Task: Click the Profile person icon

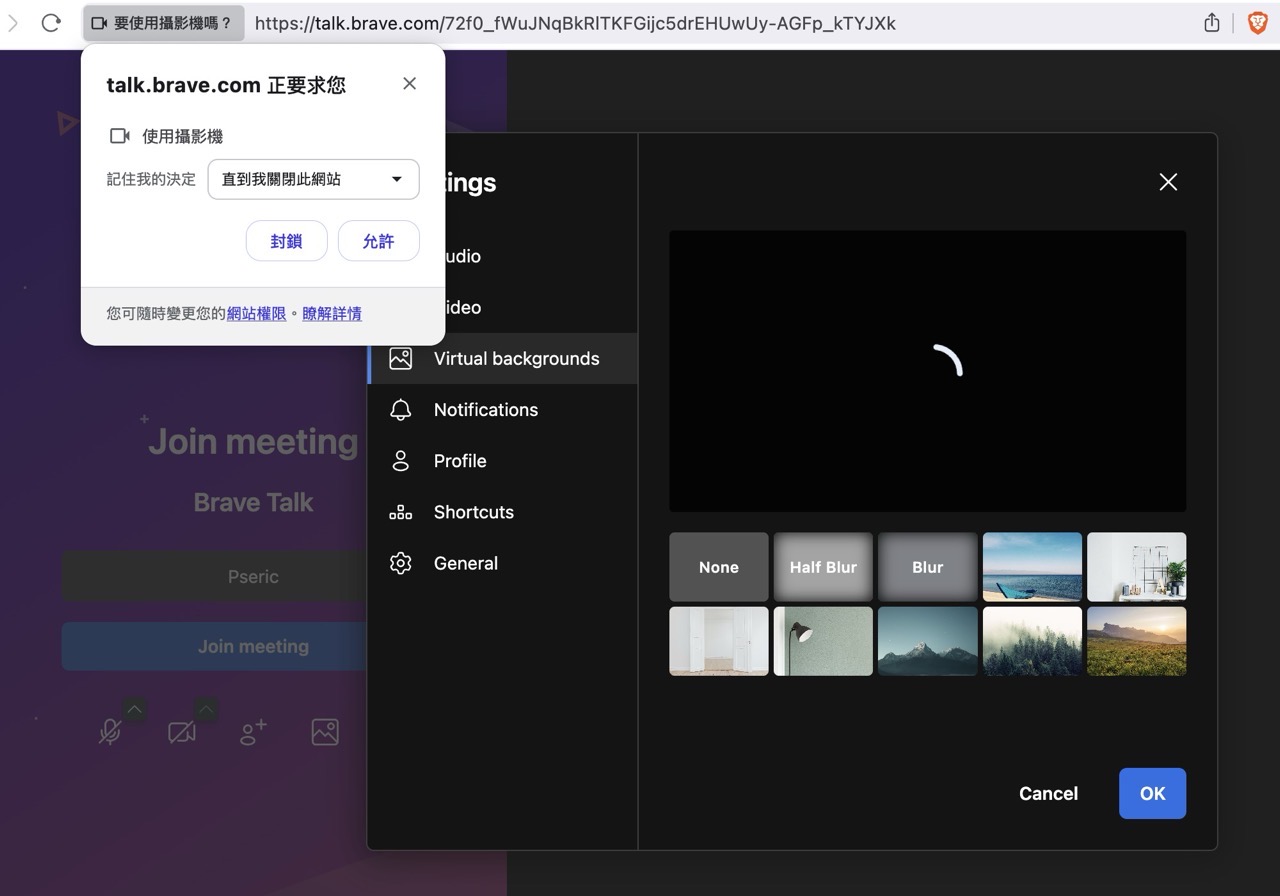Action: coord(401,461)
